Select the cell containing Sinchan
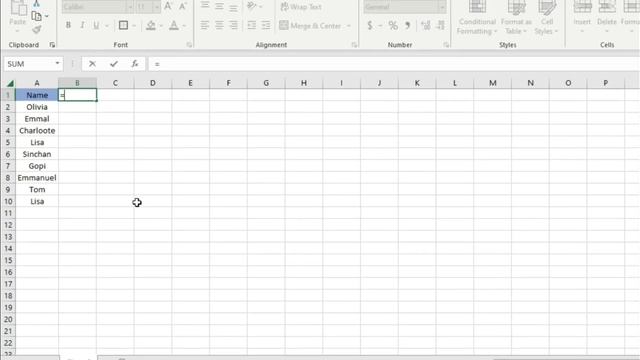Image resolution: width=640 pixels, height=360 pixels. (x=37, y=154)
